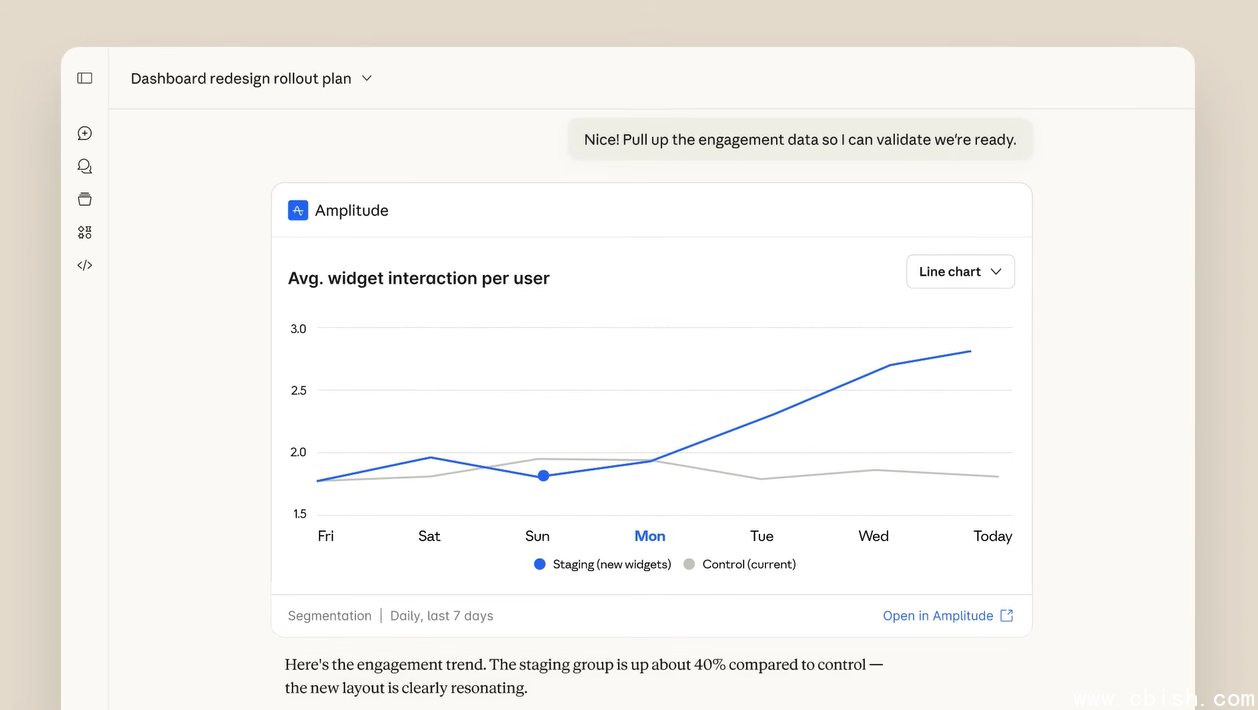Click the Today label on the x-axis
1258x710 pixels.
(992, 536)
